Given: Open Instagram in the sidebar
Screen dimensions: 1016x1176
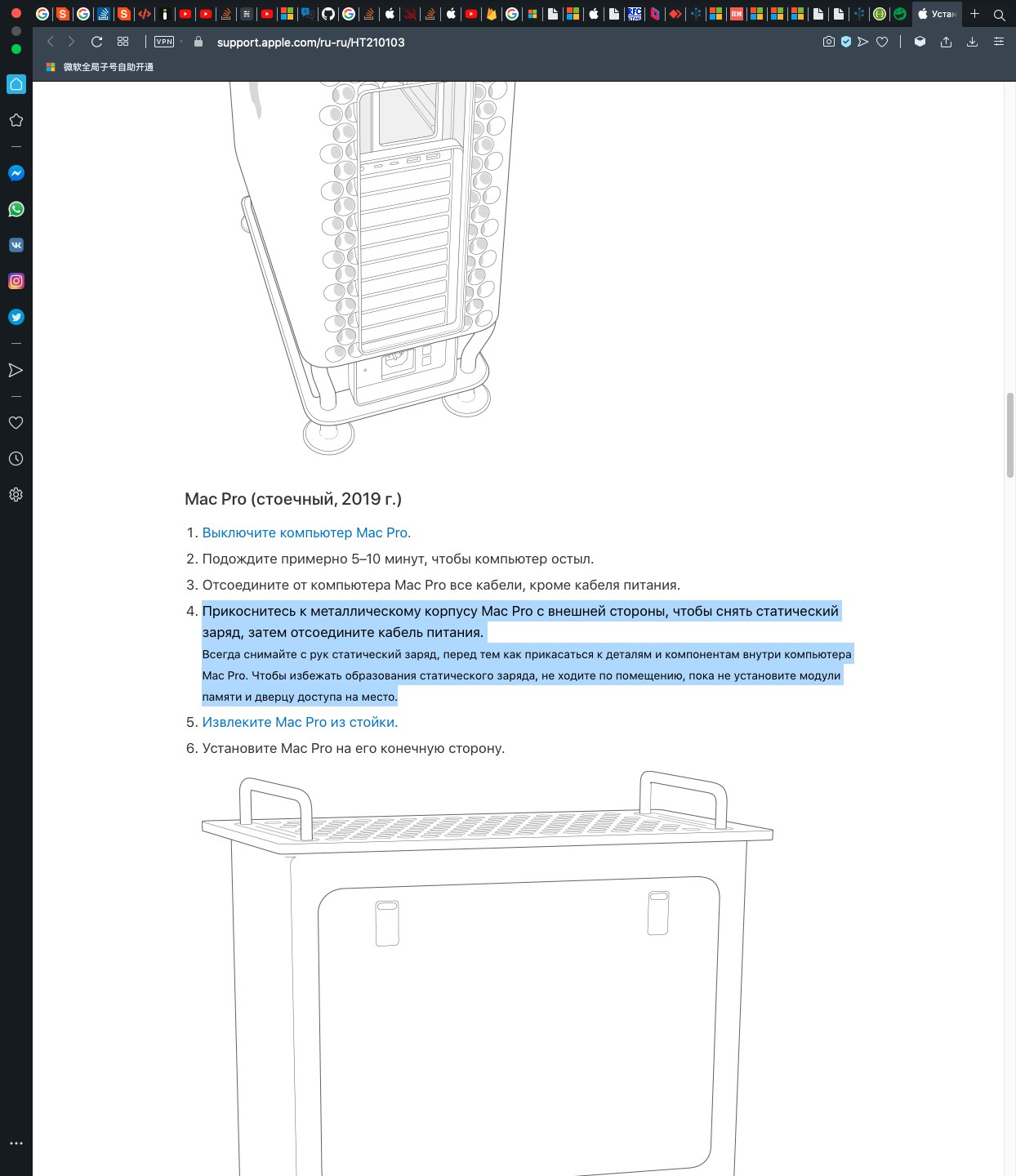Looking at the screenshot, I should (16, 281).
